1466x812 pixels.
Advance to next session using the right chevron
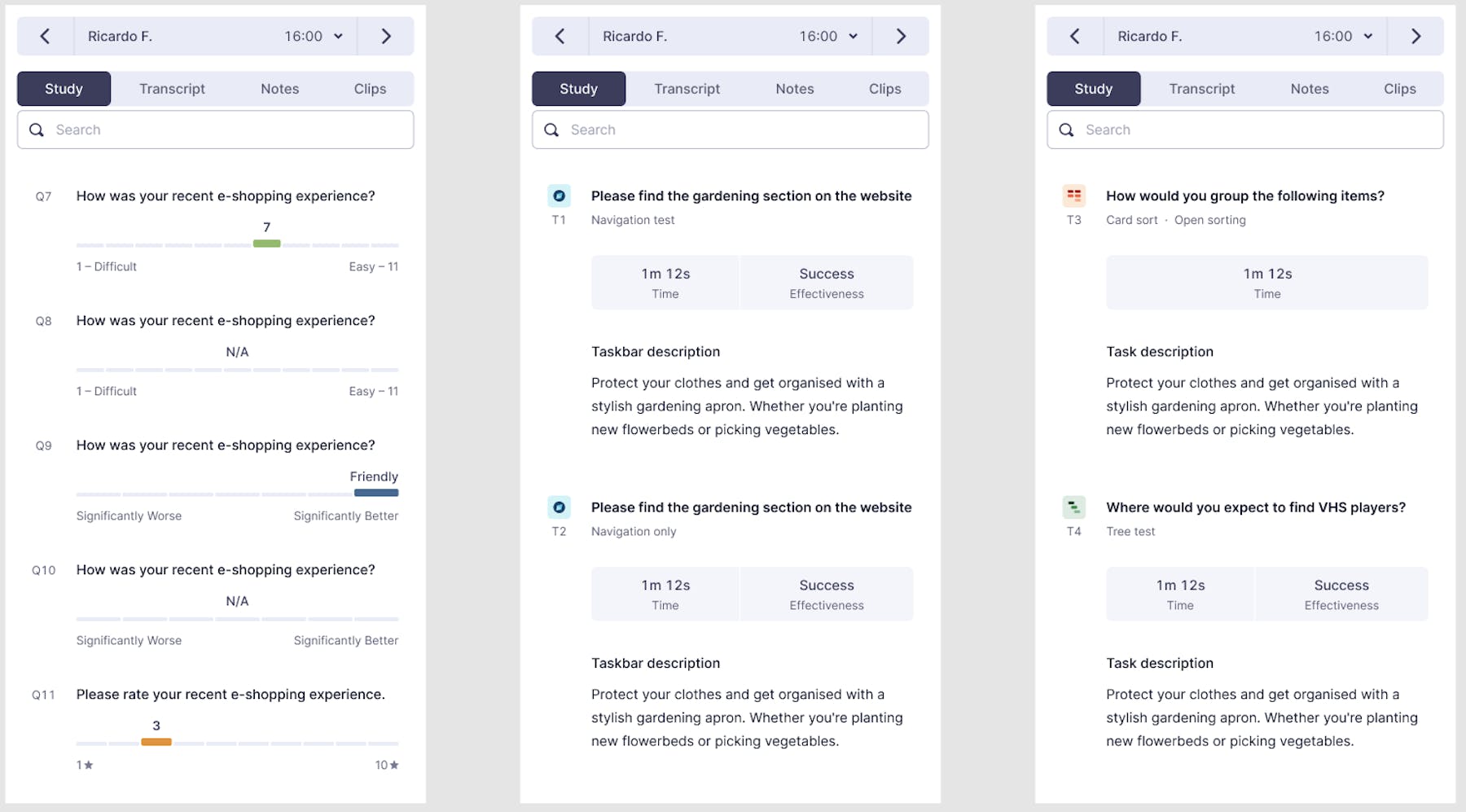[386, 36]
